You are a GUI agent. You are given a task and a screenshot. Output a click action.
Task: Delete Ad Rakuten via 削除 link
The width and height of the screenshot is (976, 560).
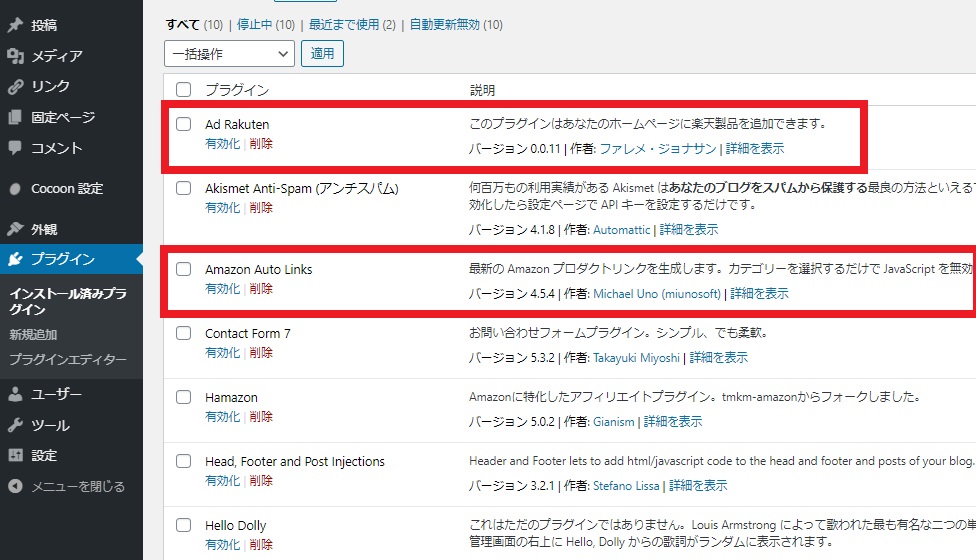261,144
